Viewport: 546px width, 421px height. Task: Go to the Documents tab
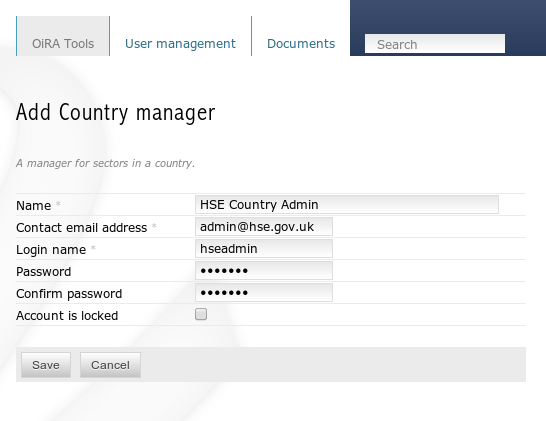point(301,44)
